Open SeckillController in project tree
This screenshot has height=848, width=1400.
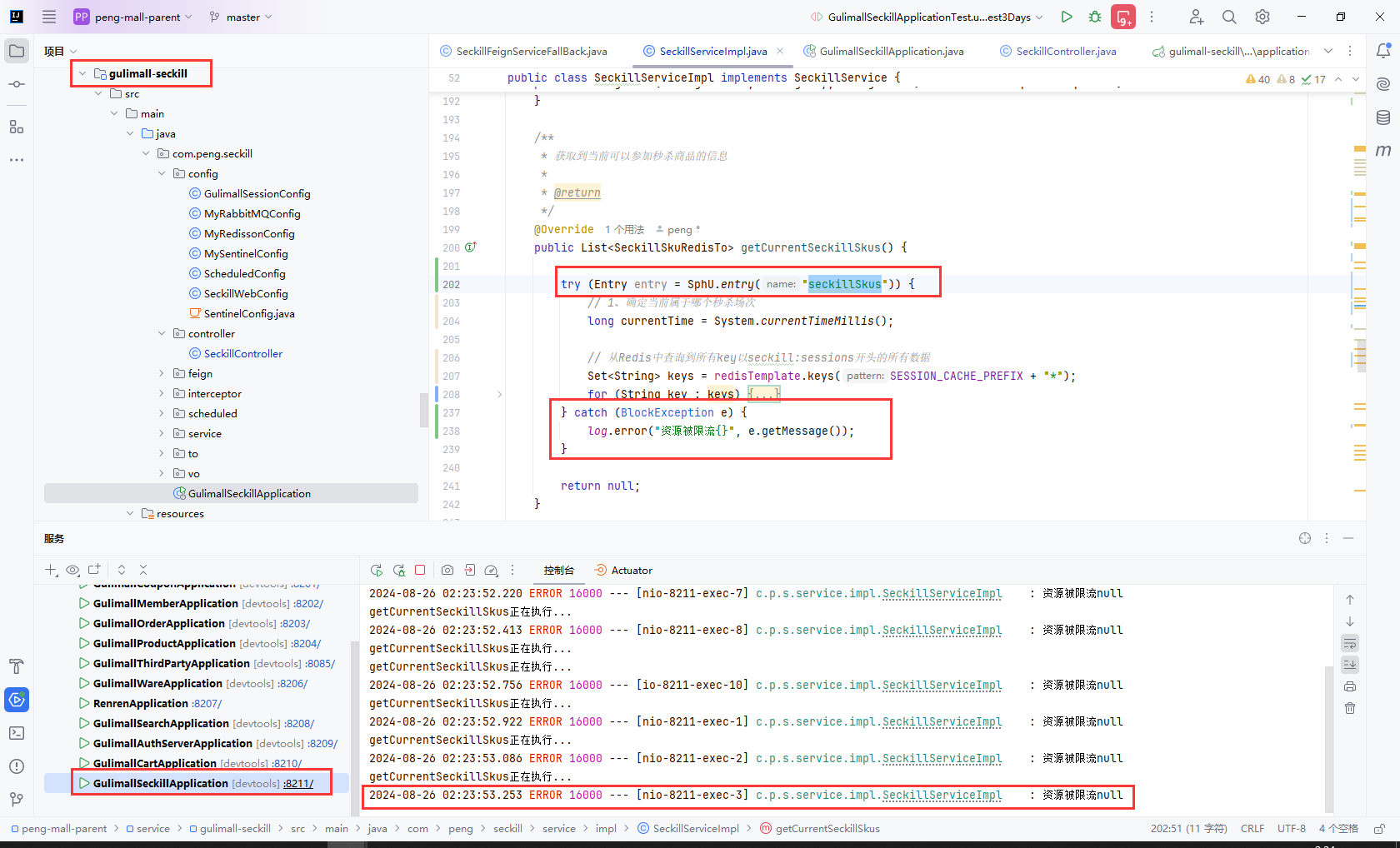[x=243, y=353]
